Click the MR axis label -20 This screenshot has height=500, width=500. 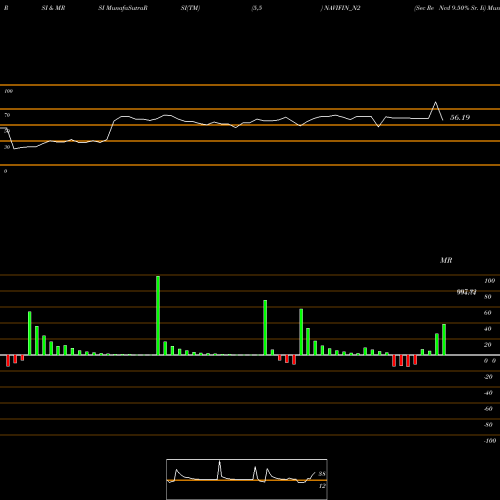(488, 377)
